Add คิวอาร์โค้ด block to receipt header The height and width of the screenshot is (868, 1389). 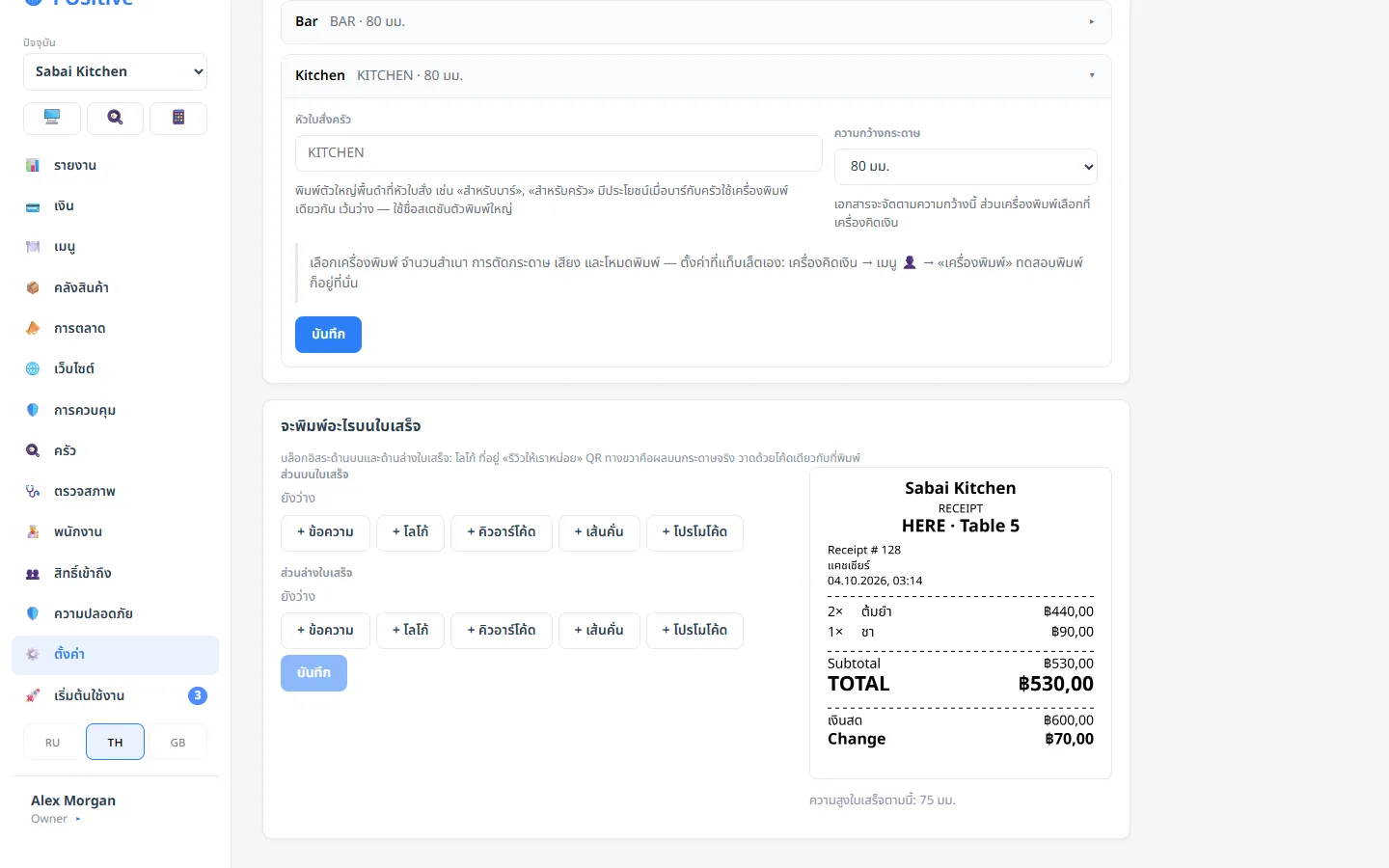(502, 532)
